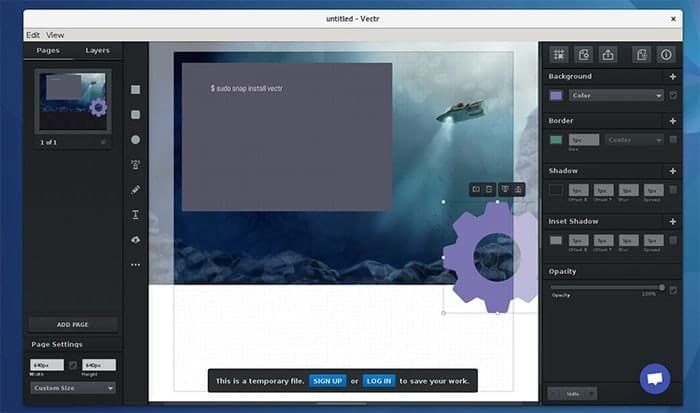Switch to the Layers tab

[97, 50]
